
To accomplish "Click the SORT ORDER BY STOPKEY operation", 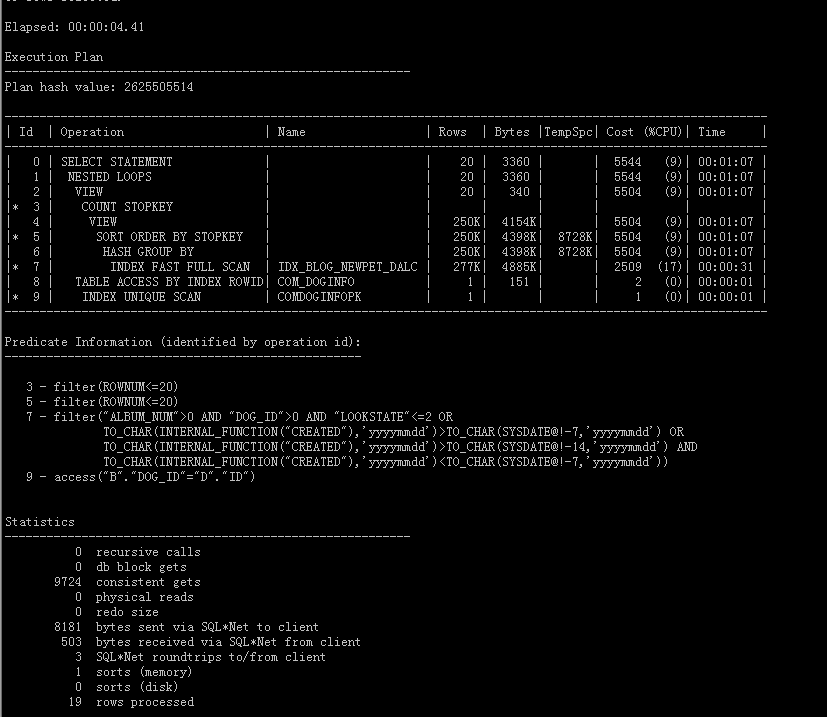I will (x=170, y=237).
